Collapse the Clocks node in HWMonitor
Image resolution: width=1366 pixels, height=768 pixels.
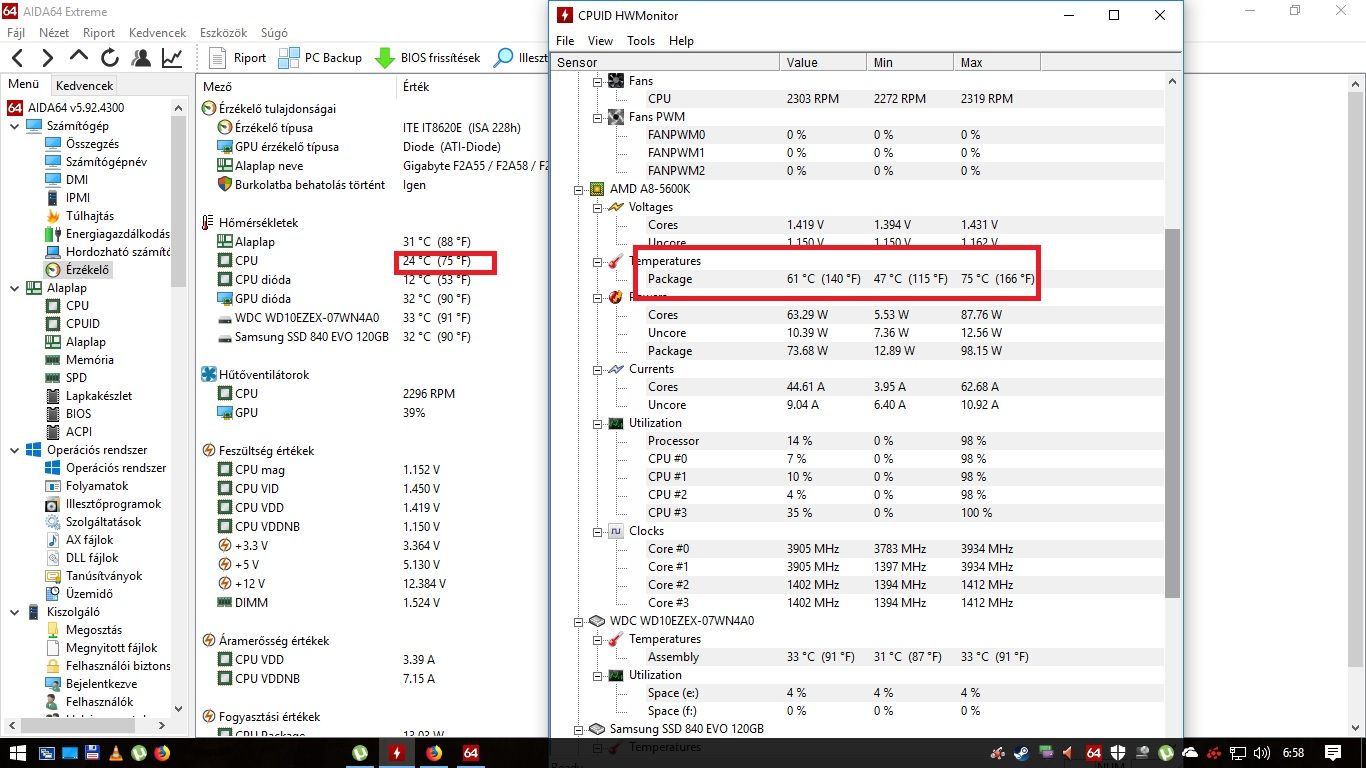[598, 531]
